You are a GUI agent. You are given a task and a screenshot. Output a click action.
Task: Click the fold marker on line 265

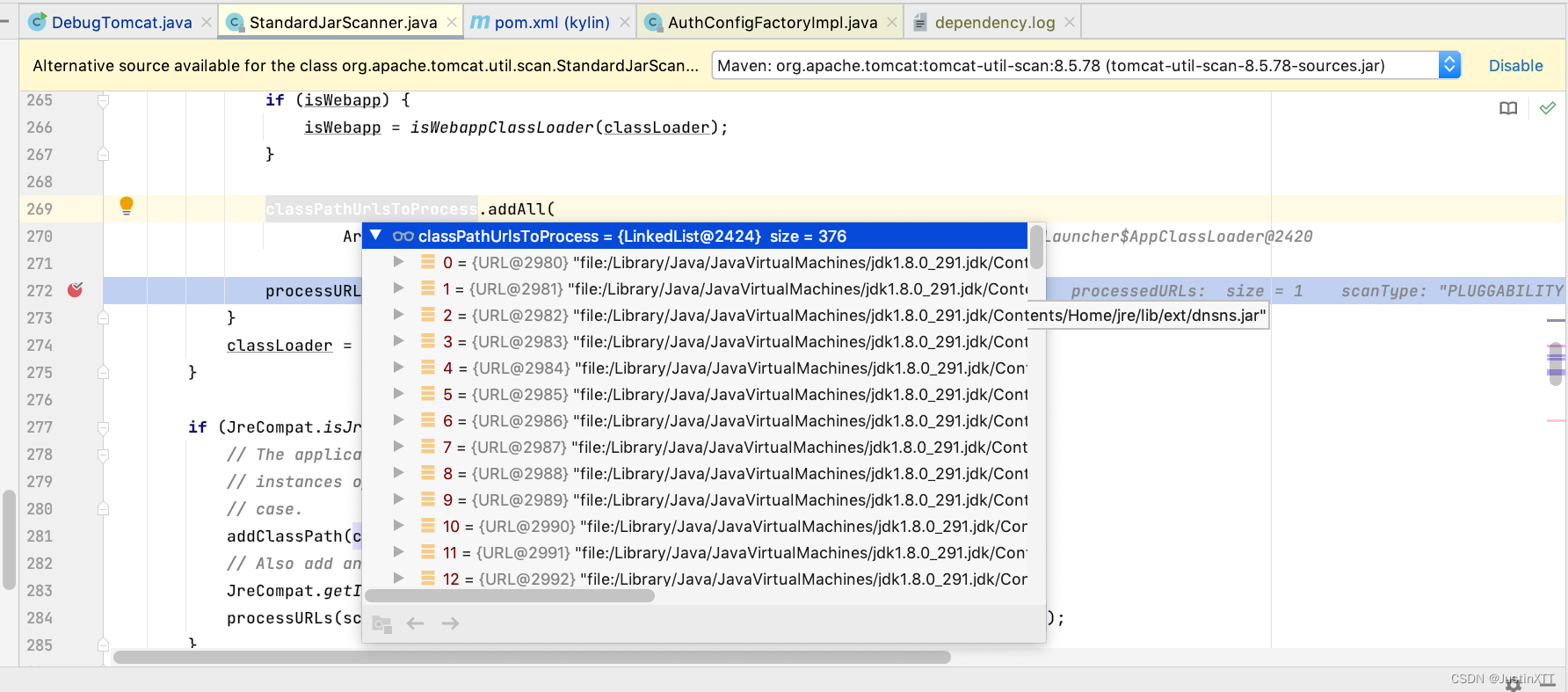tap(103, 100)
